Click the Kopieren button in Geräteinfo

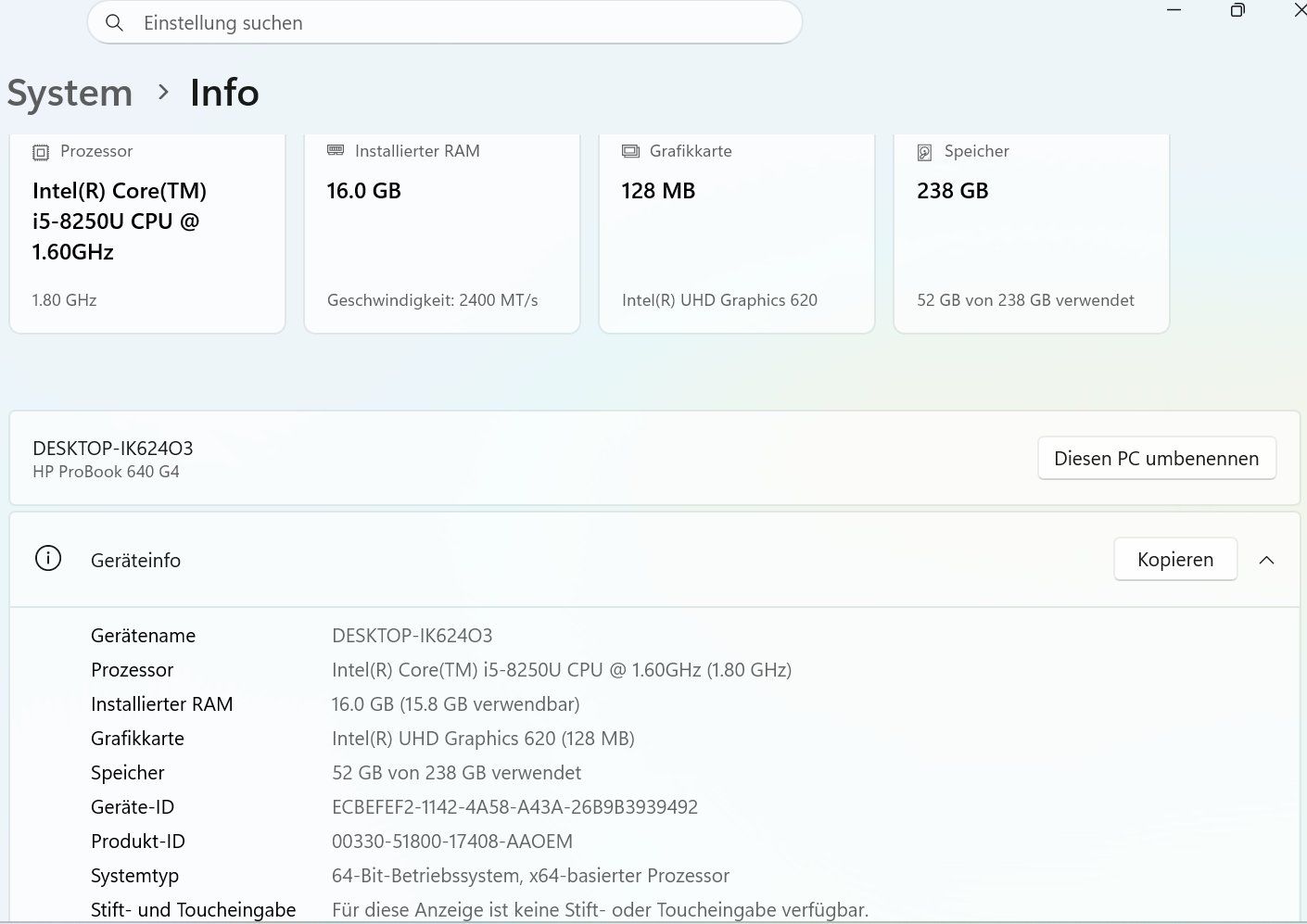pyautogui.click(x=1175, y=559)
